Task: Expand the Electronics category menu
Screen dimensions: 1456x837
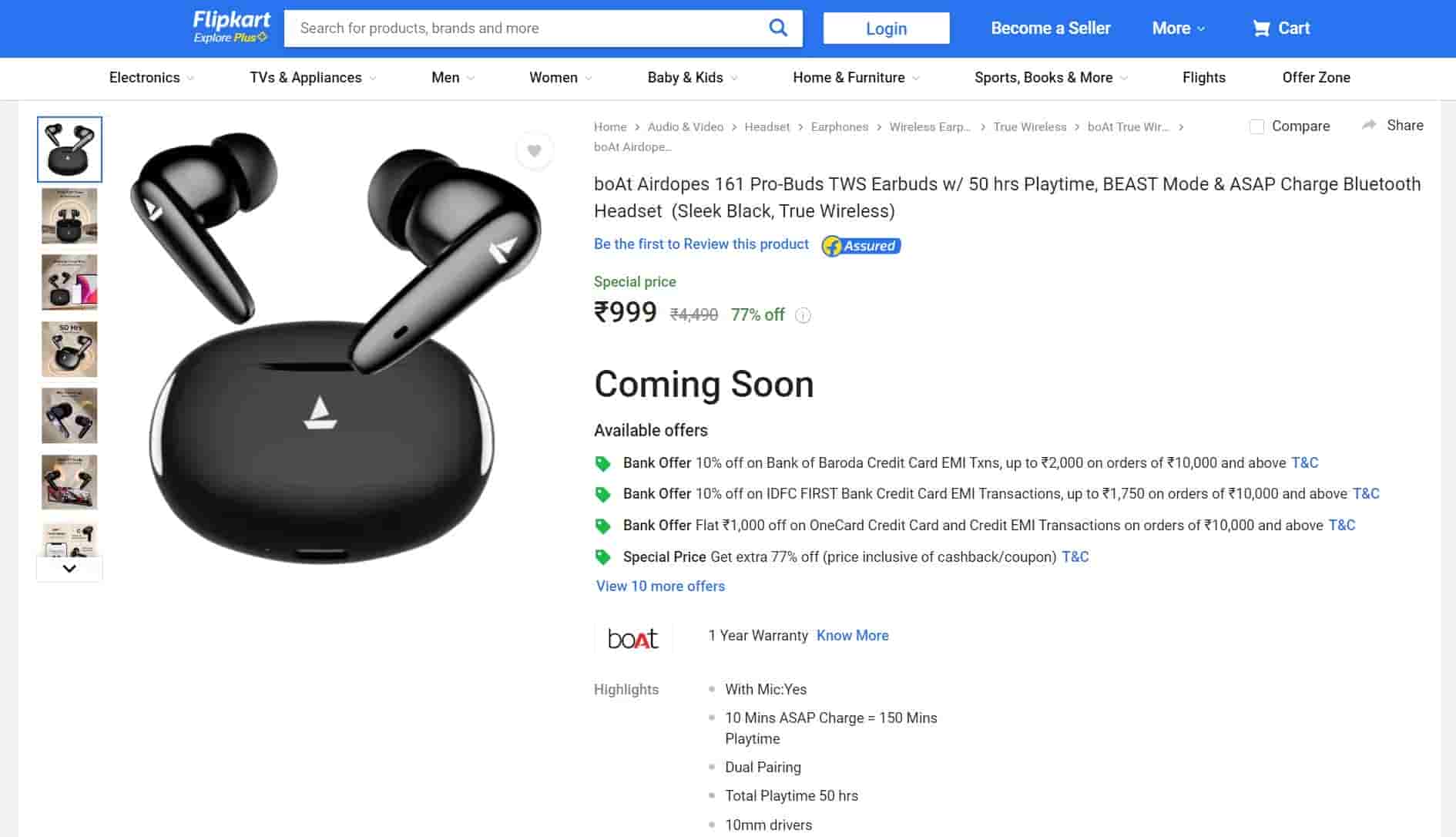Action: tap(151, 78)
